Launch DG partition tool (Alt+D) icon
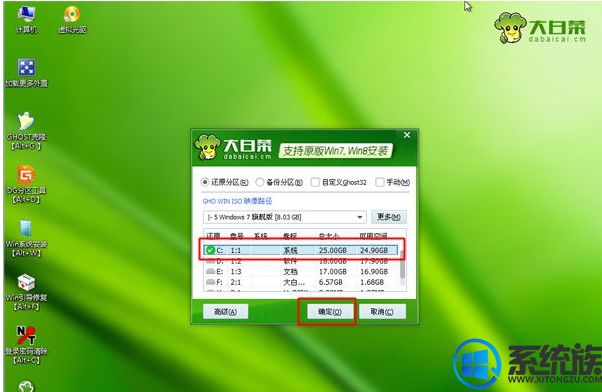The height and width of the screenshot is (392, 602). coord(26,184)
